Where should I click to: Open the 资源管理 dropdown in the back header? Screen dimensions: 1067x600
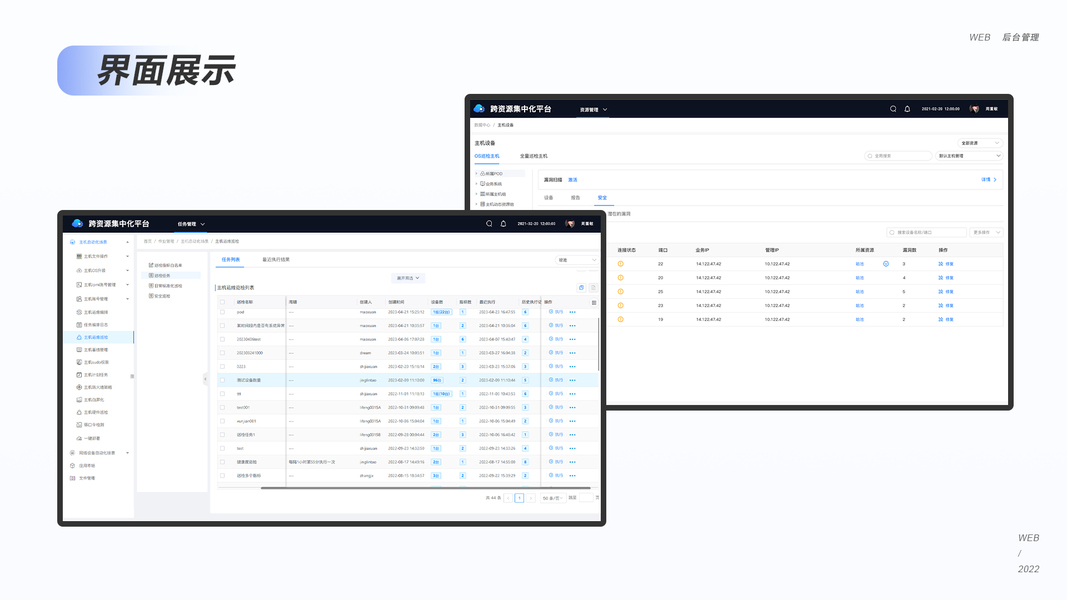(593, 110)
